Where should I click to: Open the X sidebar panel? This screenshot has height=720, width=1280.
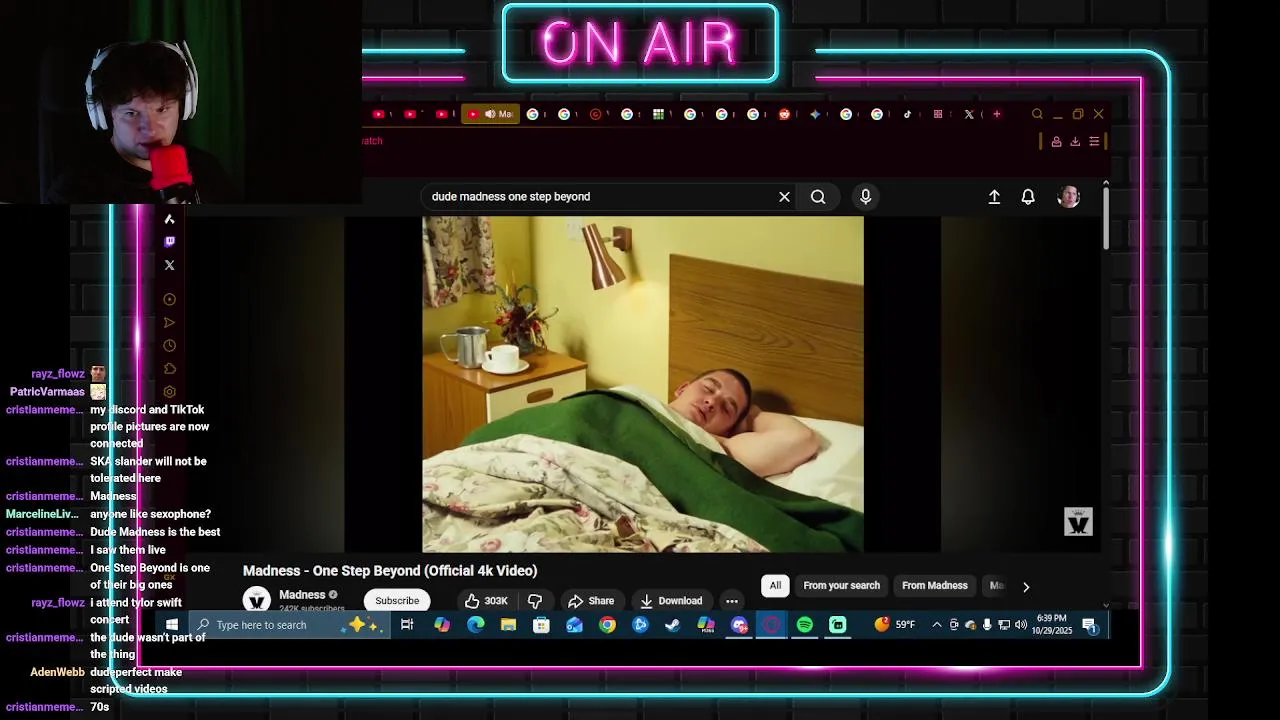169,265
